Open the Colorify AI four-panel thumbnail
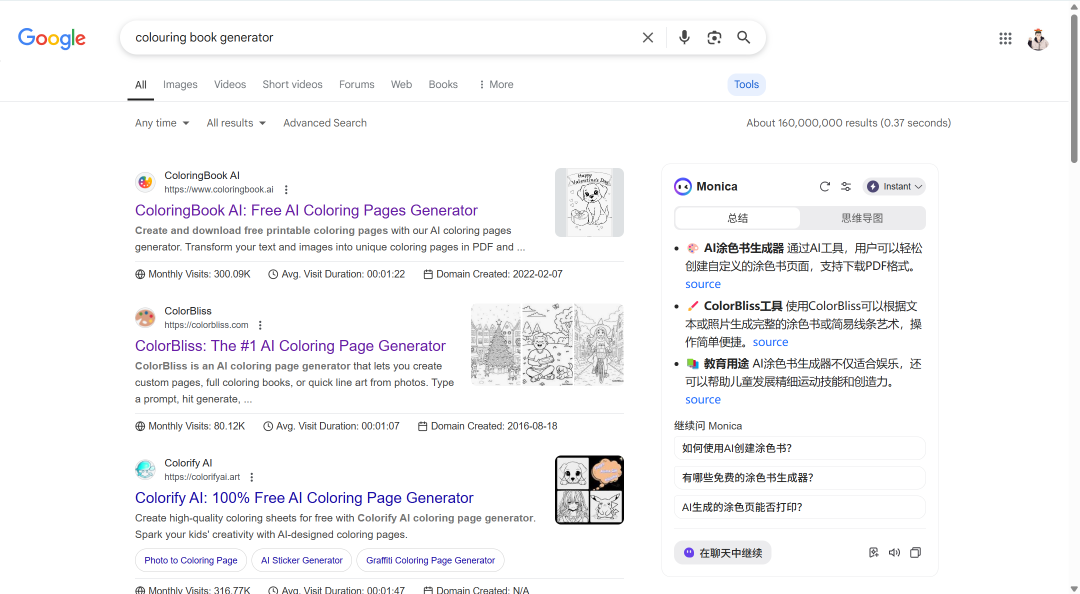 [590, 490]
